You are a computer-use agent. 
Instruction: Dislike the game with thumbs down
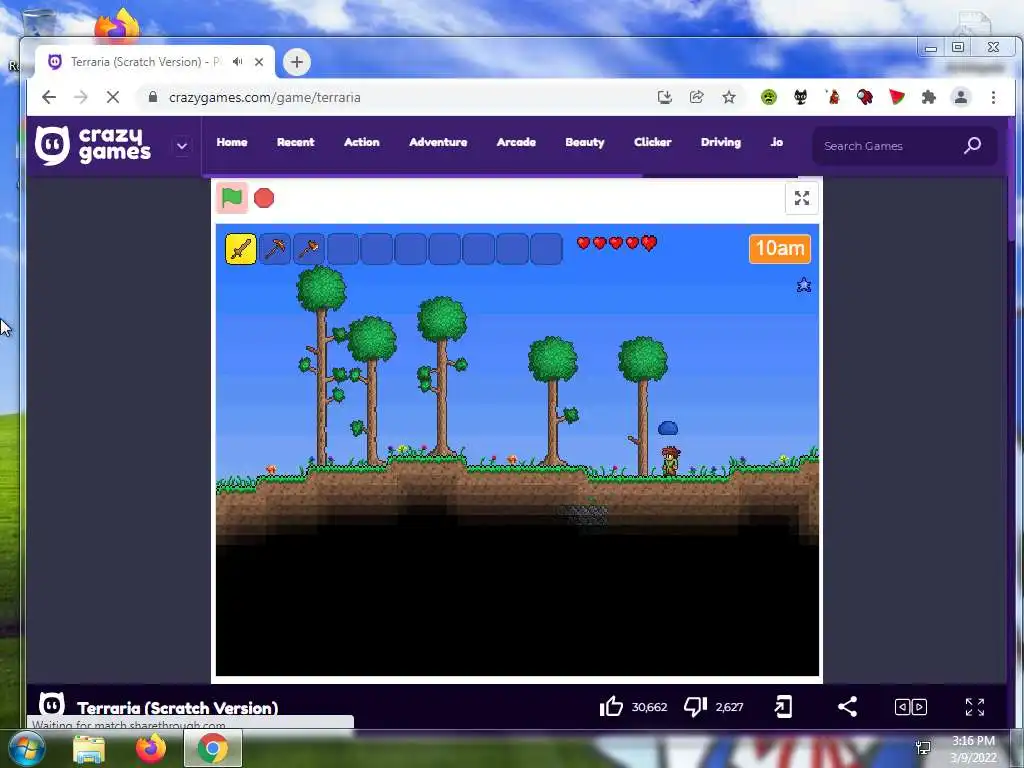[696, 707]
